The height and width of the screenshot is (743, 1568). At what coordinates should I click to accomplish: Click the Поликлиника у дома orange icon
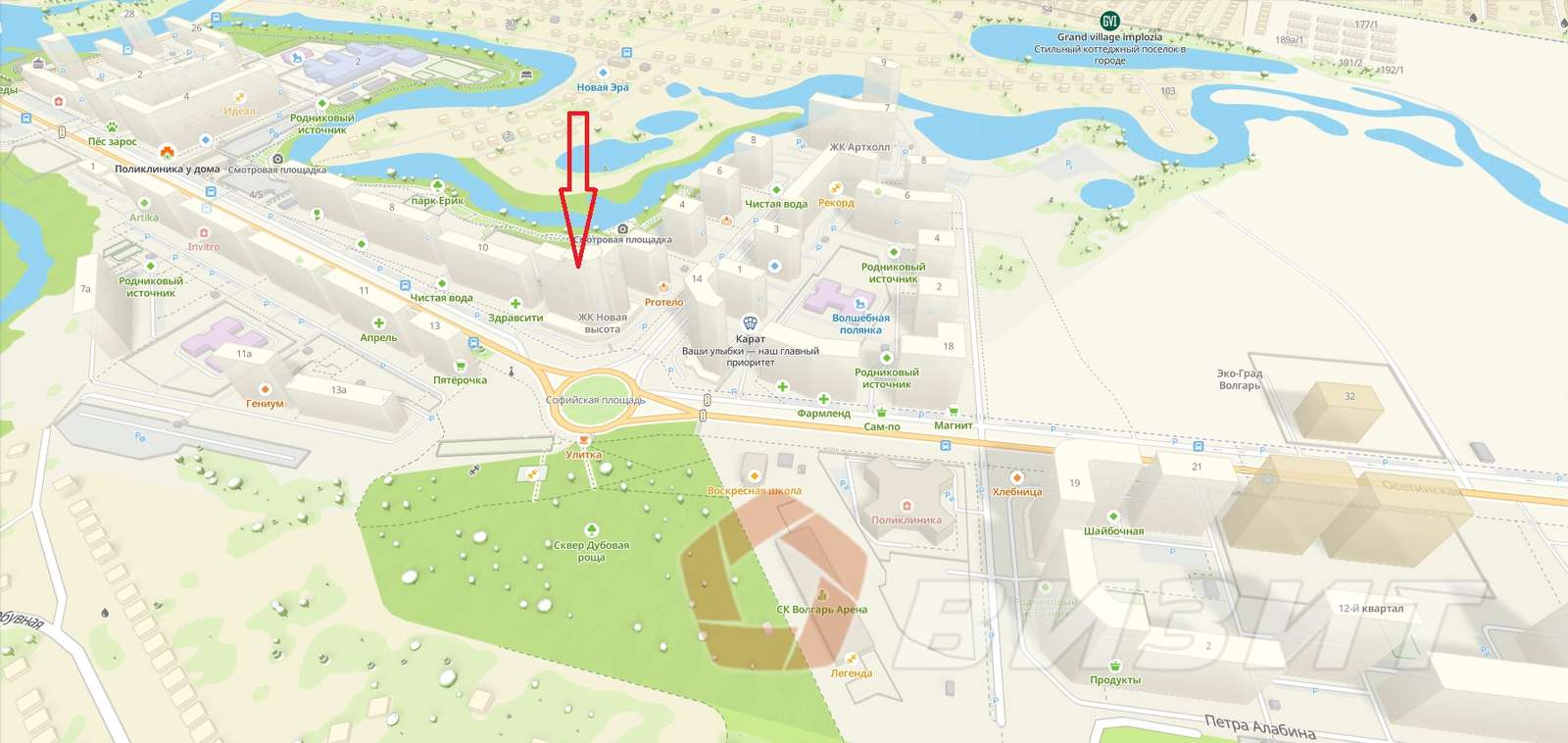167,153
